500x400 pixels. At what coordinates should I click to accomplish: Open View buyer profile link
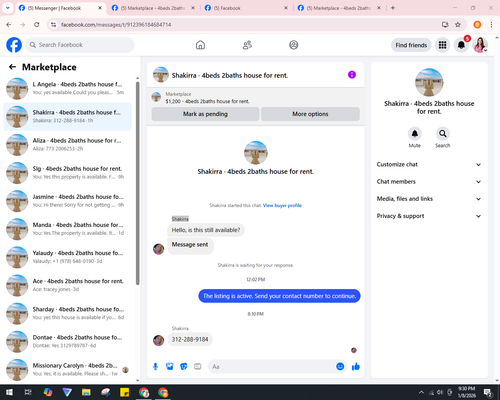point(282,205)
